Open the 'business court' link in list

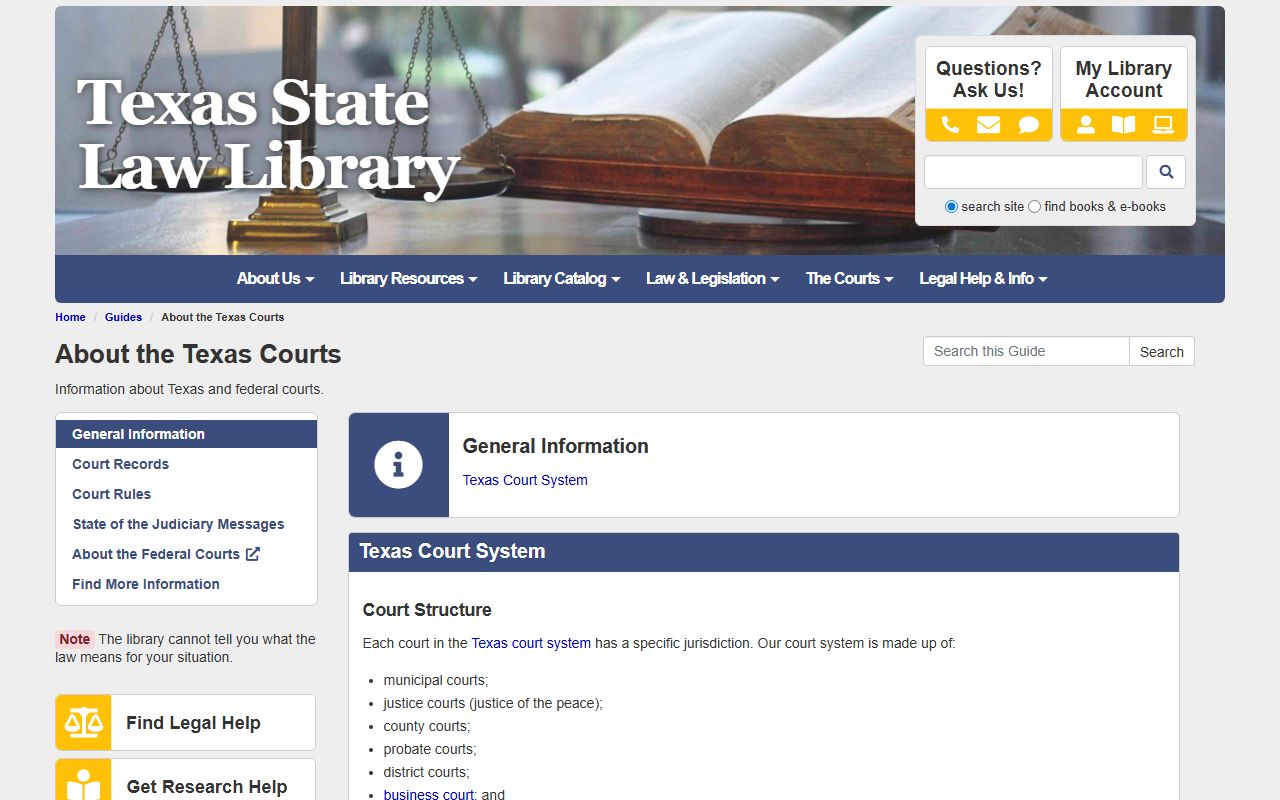point(429,795)
